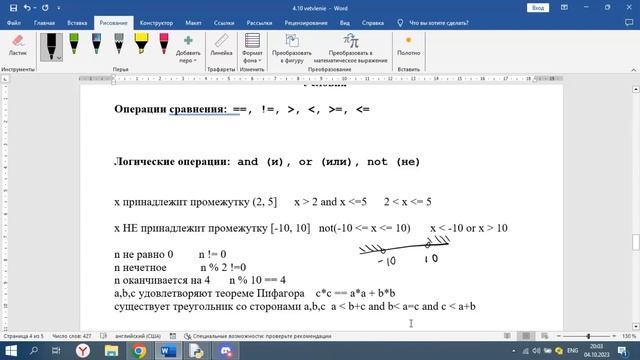The width and height of the screenshot is (640, 360).
Task: Open the Format background (Формат фона) dropdown
Action: (x=252, y=49)
